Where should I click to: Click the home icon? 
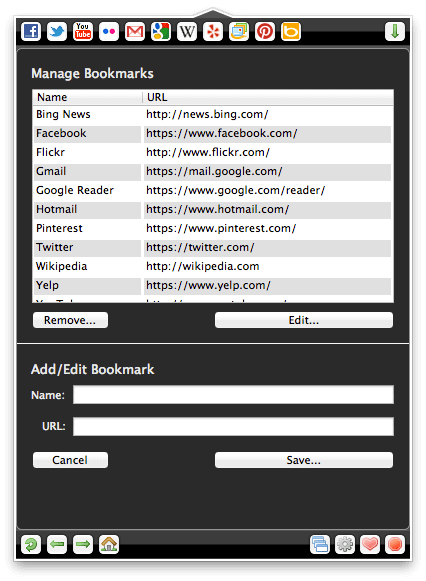[x=109, y=544]
